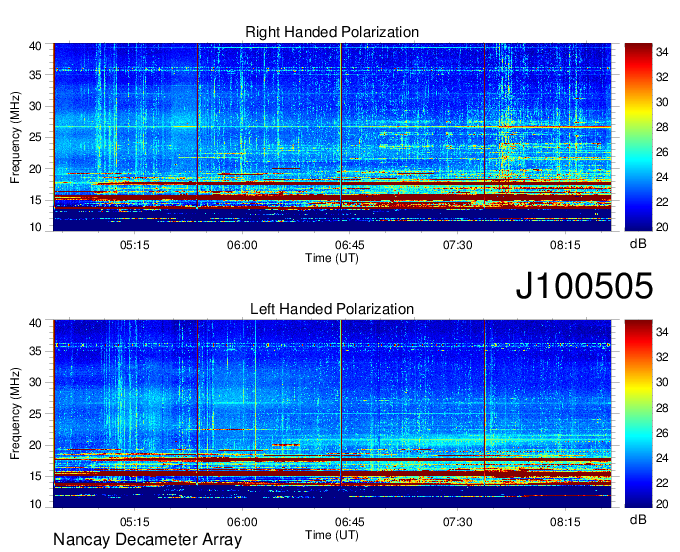Image resolution: width=680 pixels, height=552 pixels.
Task: Click the "15" frequency tick on Left Handed plot
Action: pyautogui.click(x=35, y=477)
